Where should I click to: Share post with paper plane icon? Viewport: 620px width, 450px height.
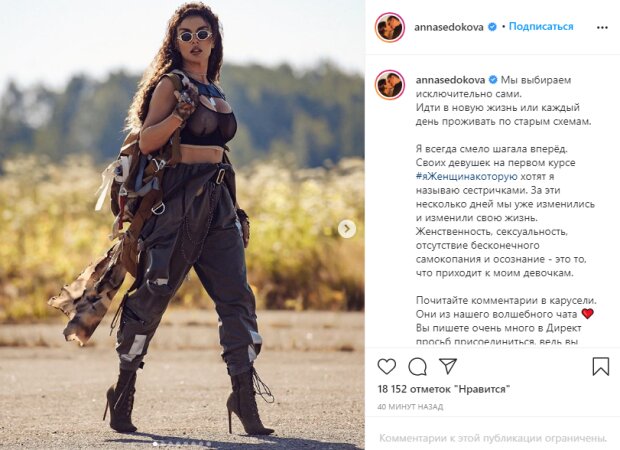[x=448, y=366]
